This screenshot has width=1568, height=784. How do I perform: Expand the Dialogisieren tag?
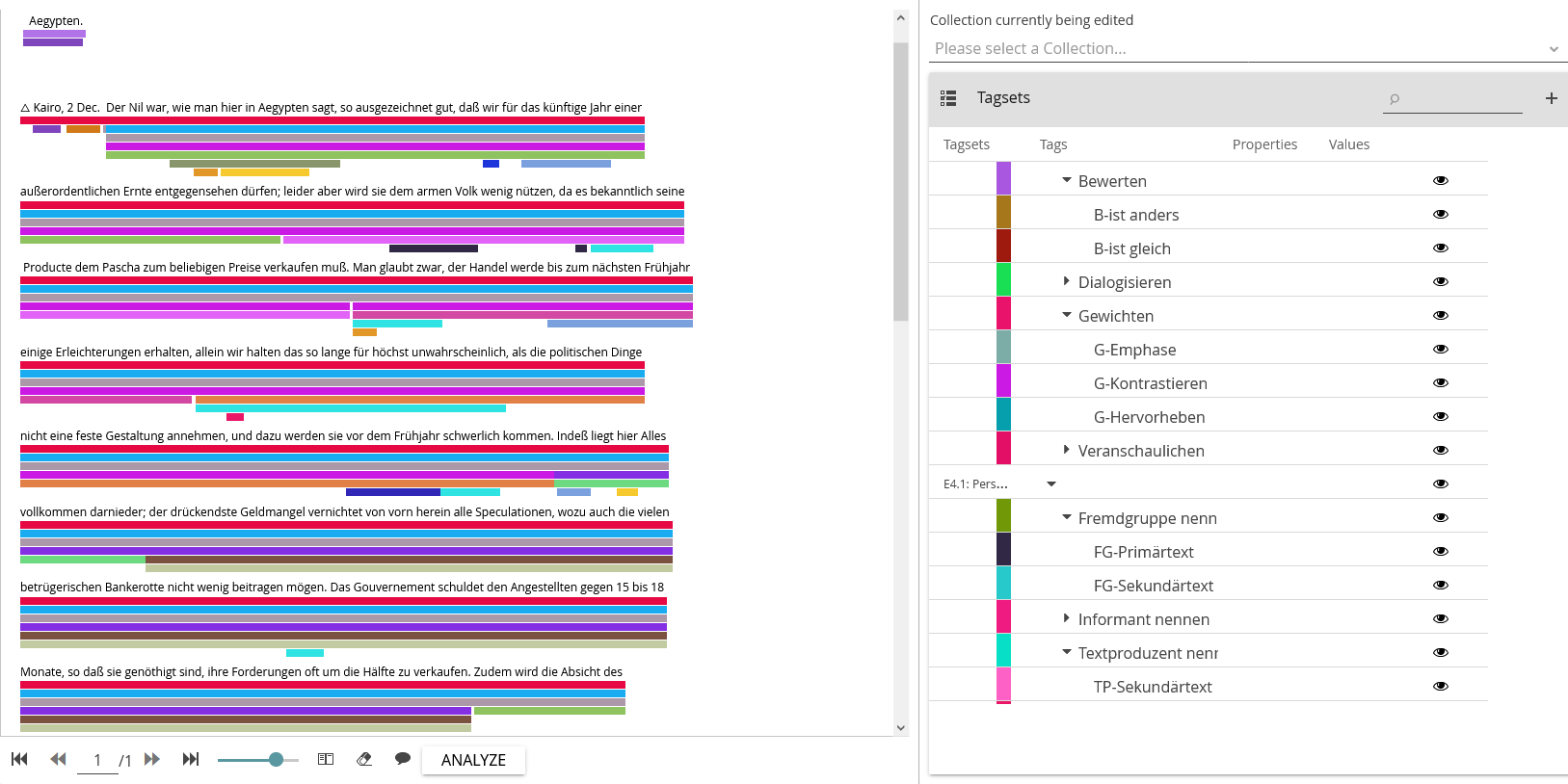pyautogui.click(x=1066, y=281)
